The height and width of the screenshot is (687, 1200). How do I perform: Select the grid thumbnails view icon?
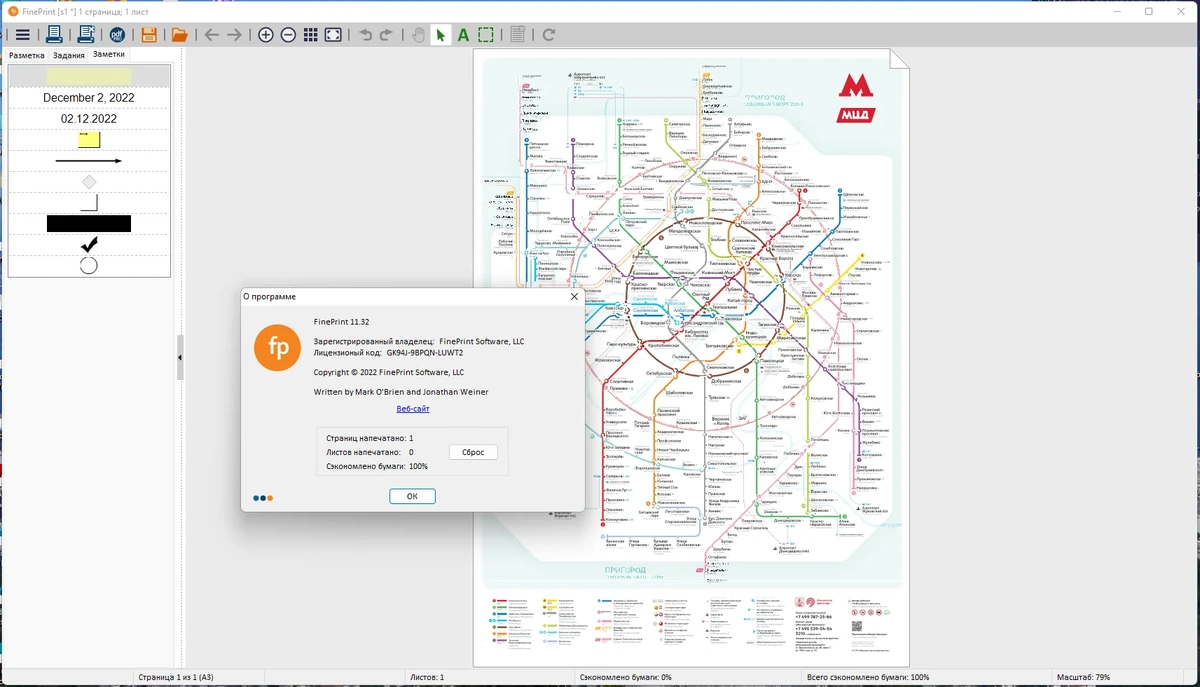click(x=311, y=35)
